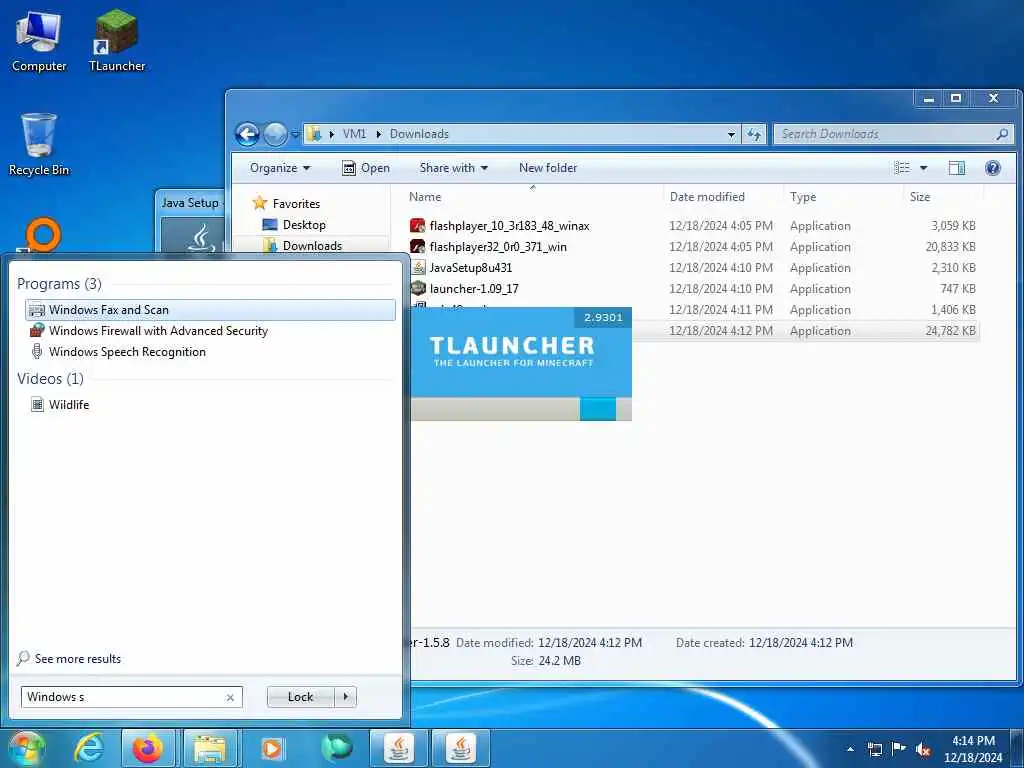Open Internet Explorer from the taskbar

(89, 748)
